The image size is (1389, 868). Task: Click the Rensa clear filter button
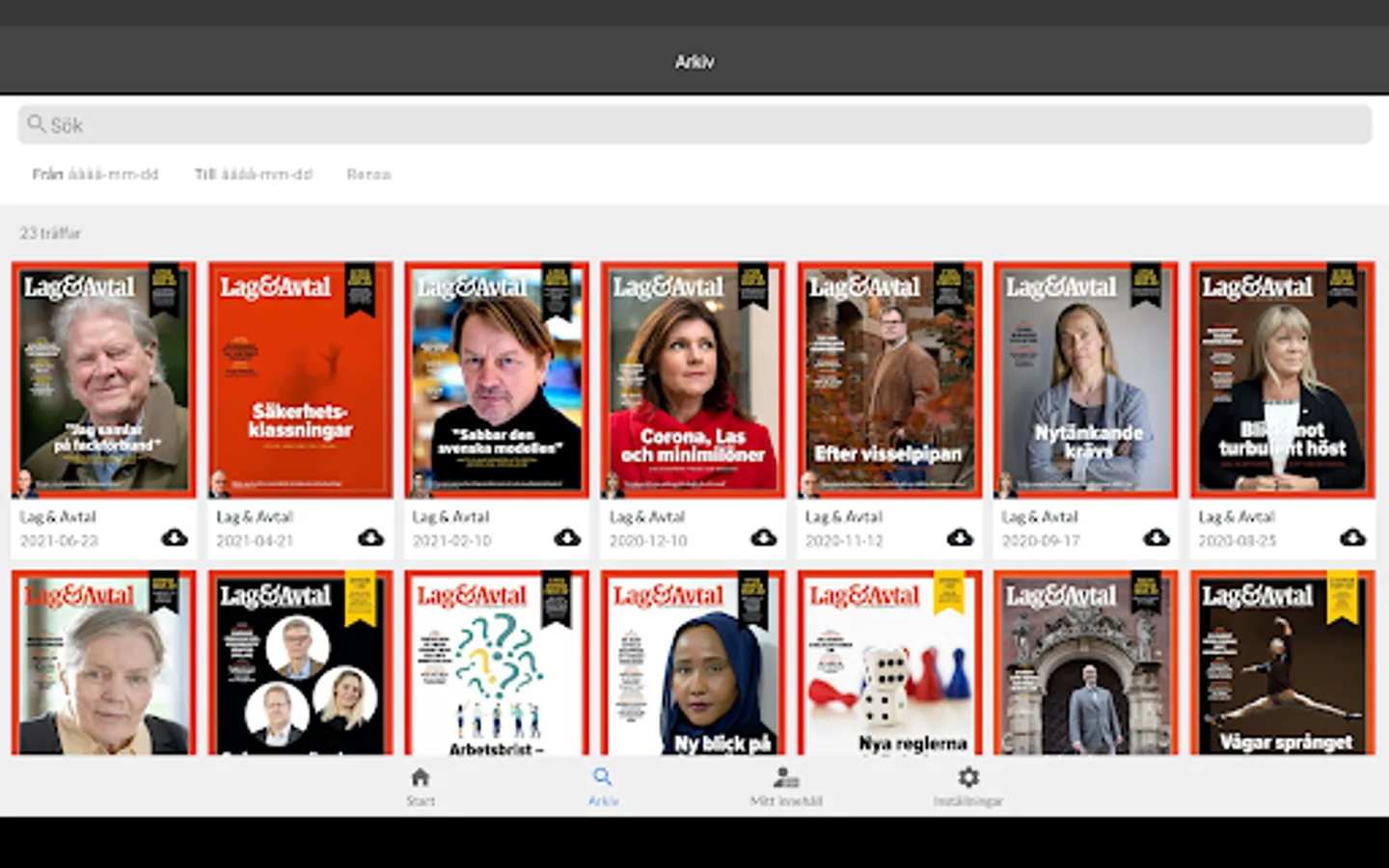click(x=368, y=175)
